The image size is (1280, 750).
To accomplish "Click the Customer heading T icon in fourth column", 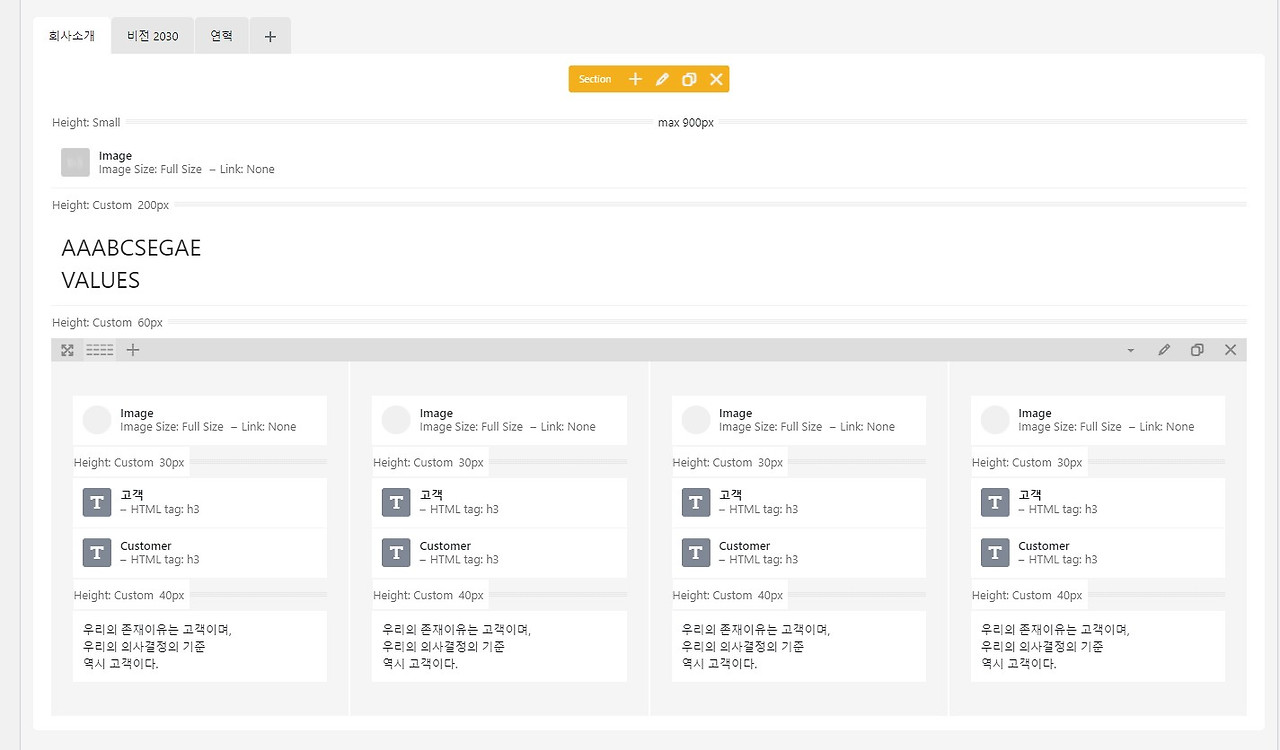I will [995, 553].
